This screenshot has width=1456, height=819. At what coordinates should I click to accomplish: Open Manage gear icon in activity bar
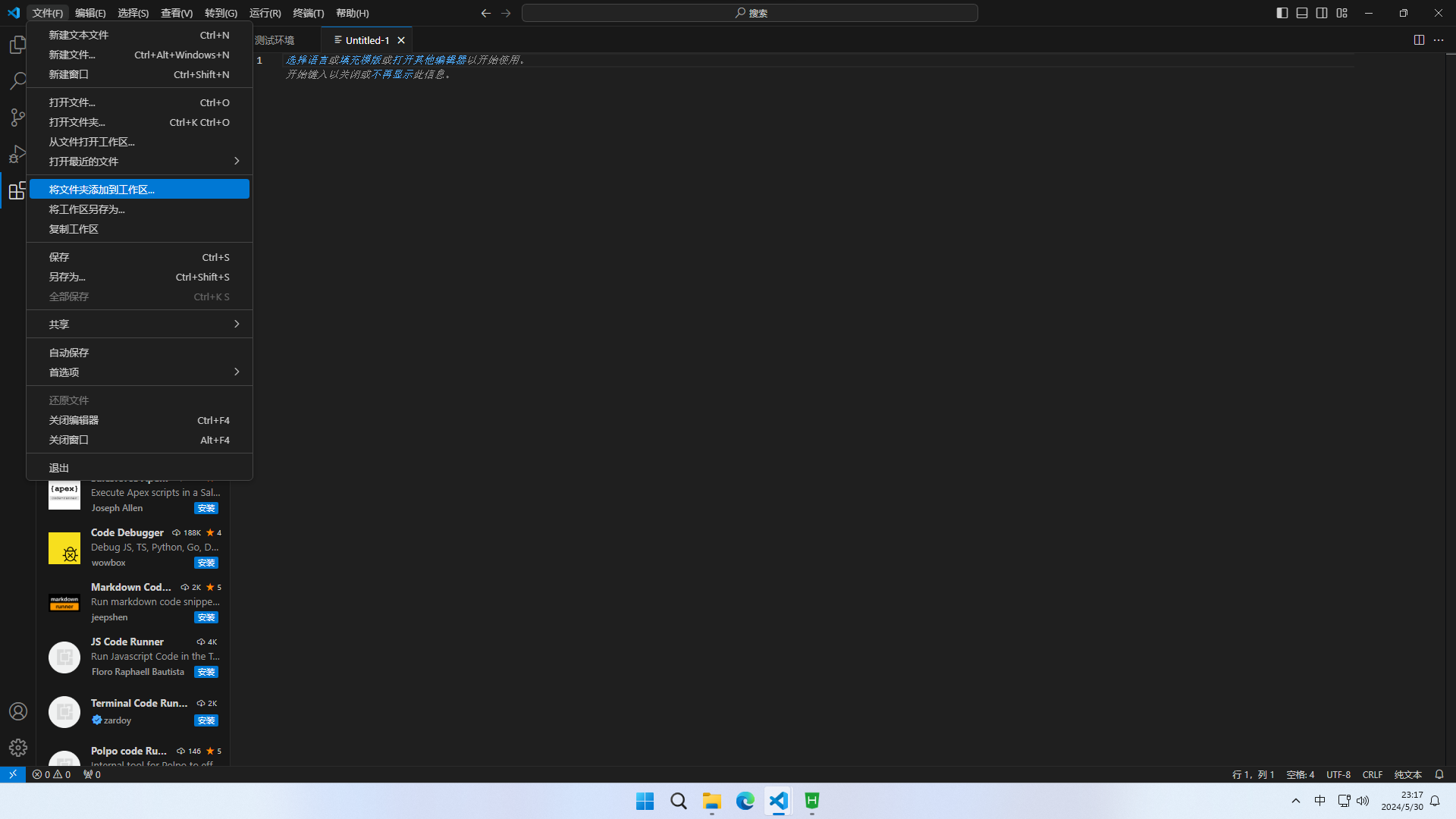17,748
